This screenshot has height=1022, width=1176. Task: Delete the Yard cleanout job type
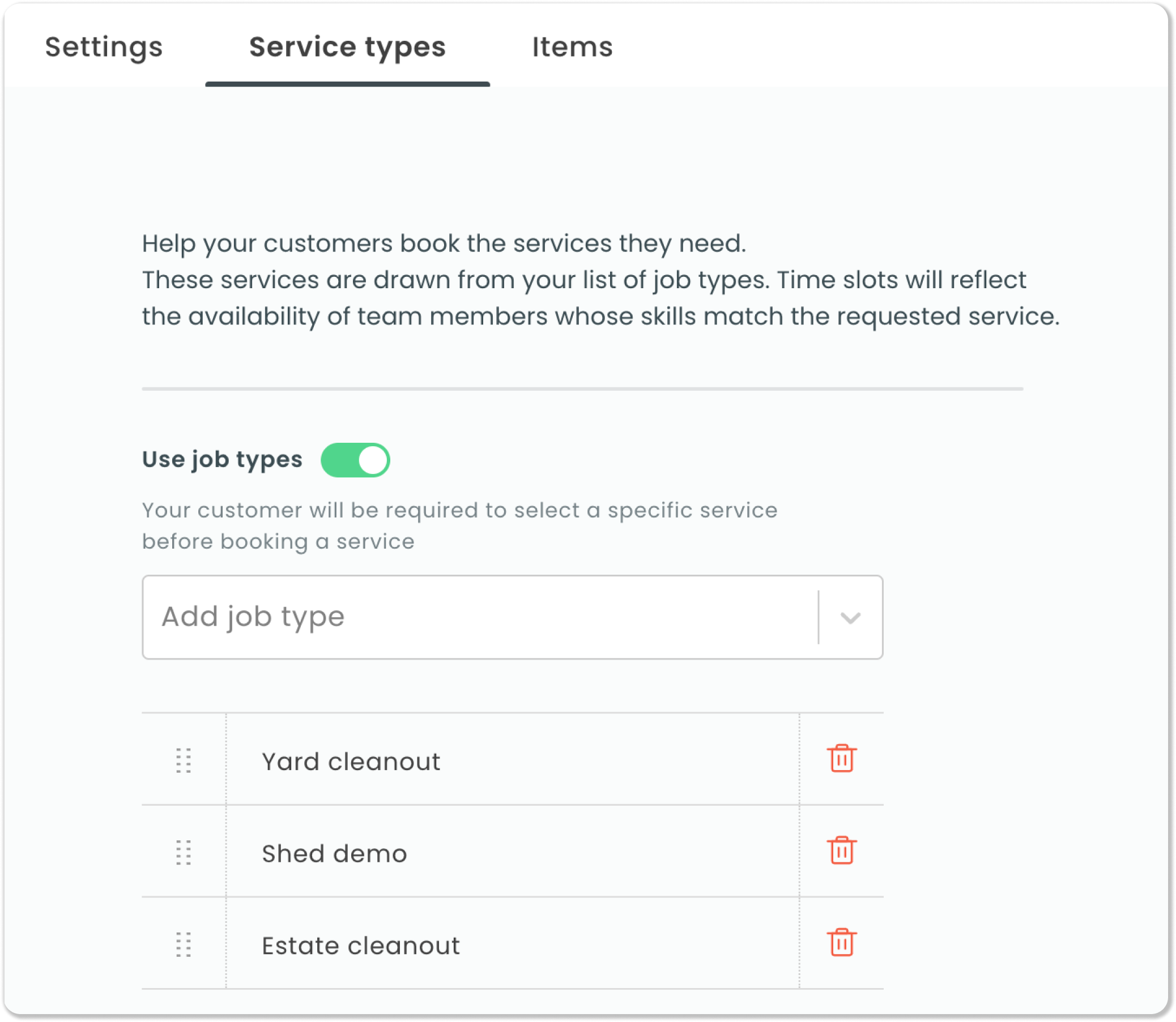tap(842, 759)
